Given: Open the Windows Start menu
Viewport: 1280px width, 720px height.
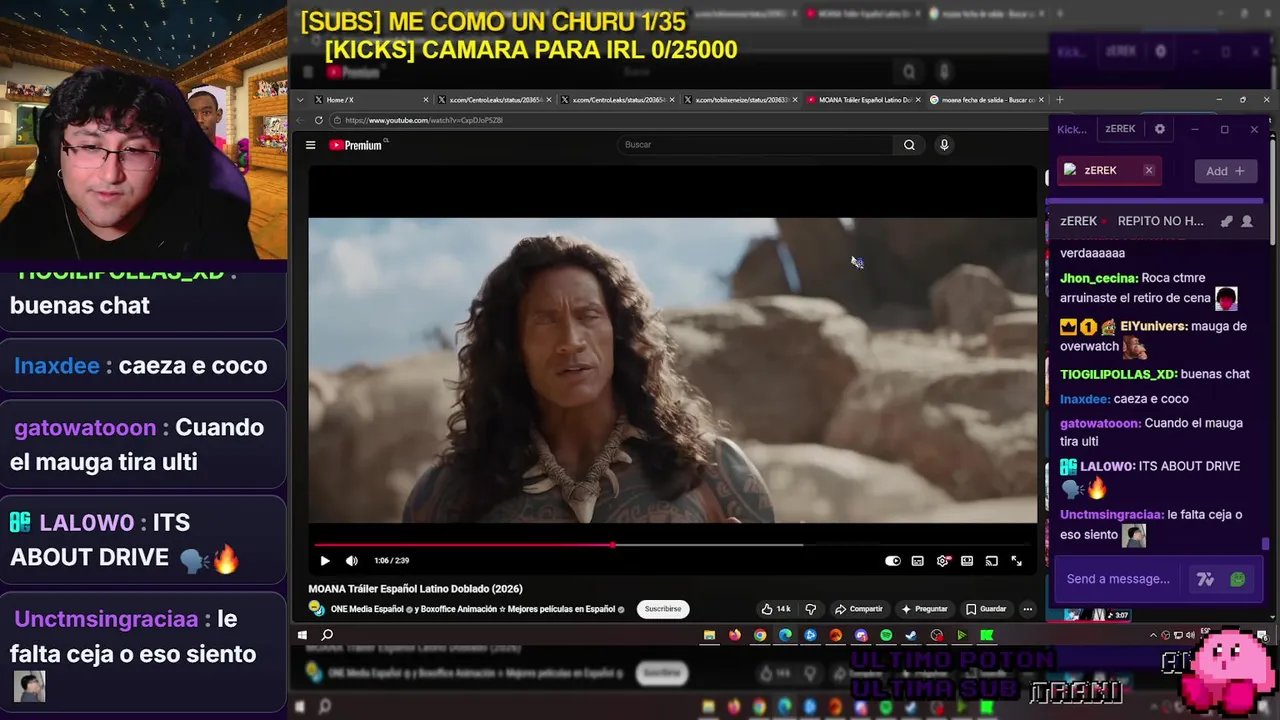Looking at the screenshot, I should (x=301, y=635).
